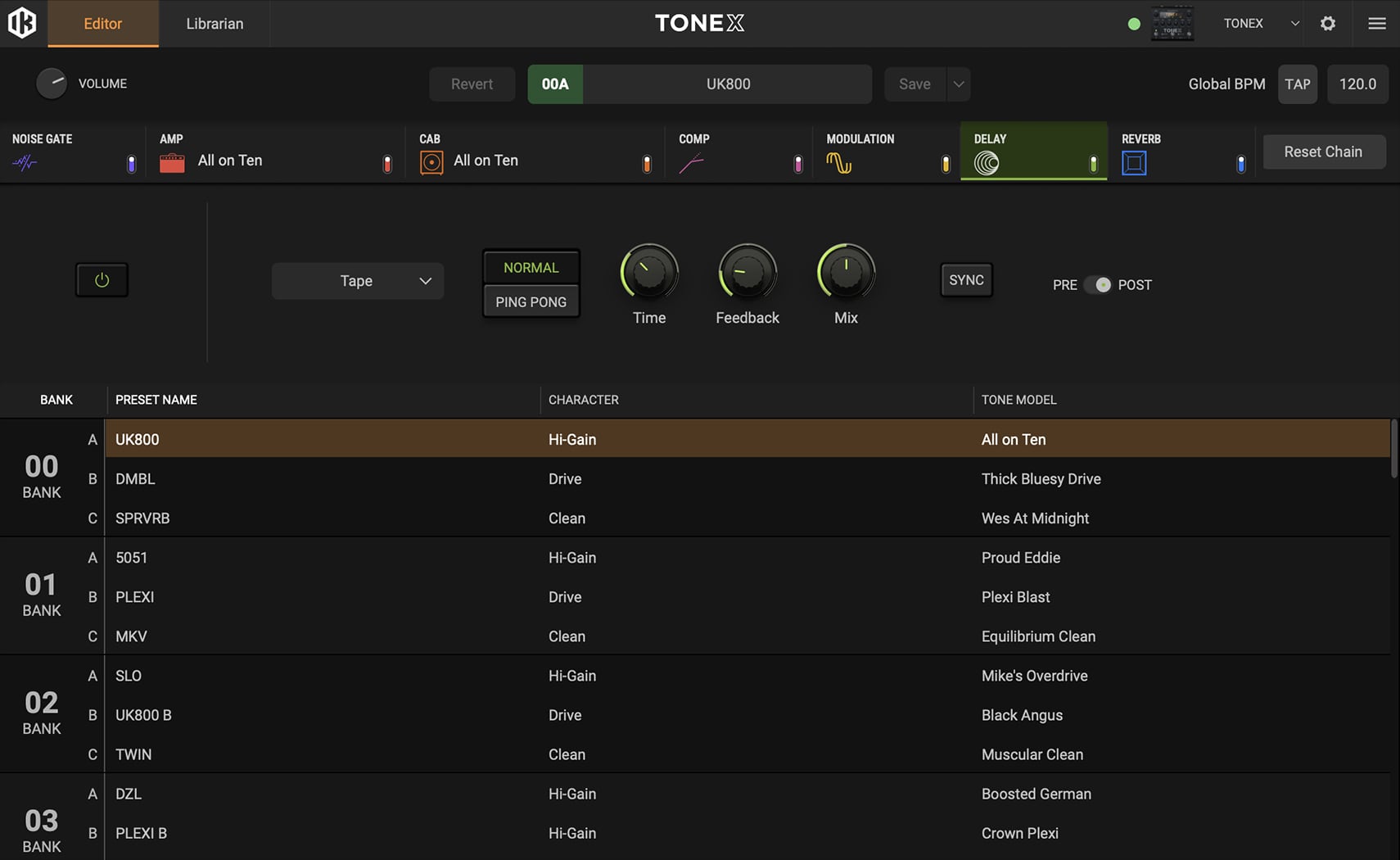This screenshot has width=1400, height=860.
Task: Click the Feedback knob
Action: click(x=747, y=273)
